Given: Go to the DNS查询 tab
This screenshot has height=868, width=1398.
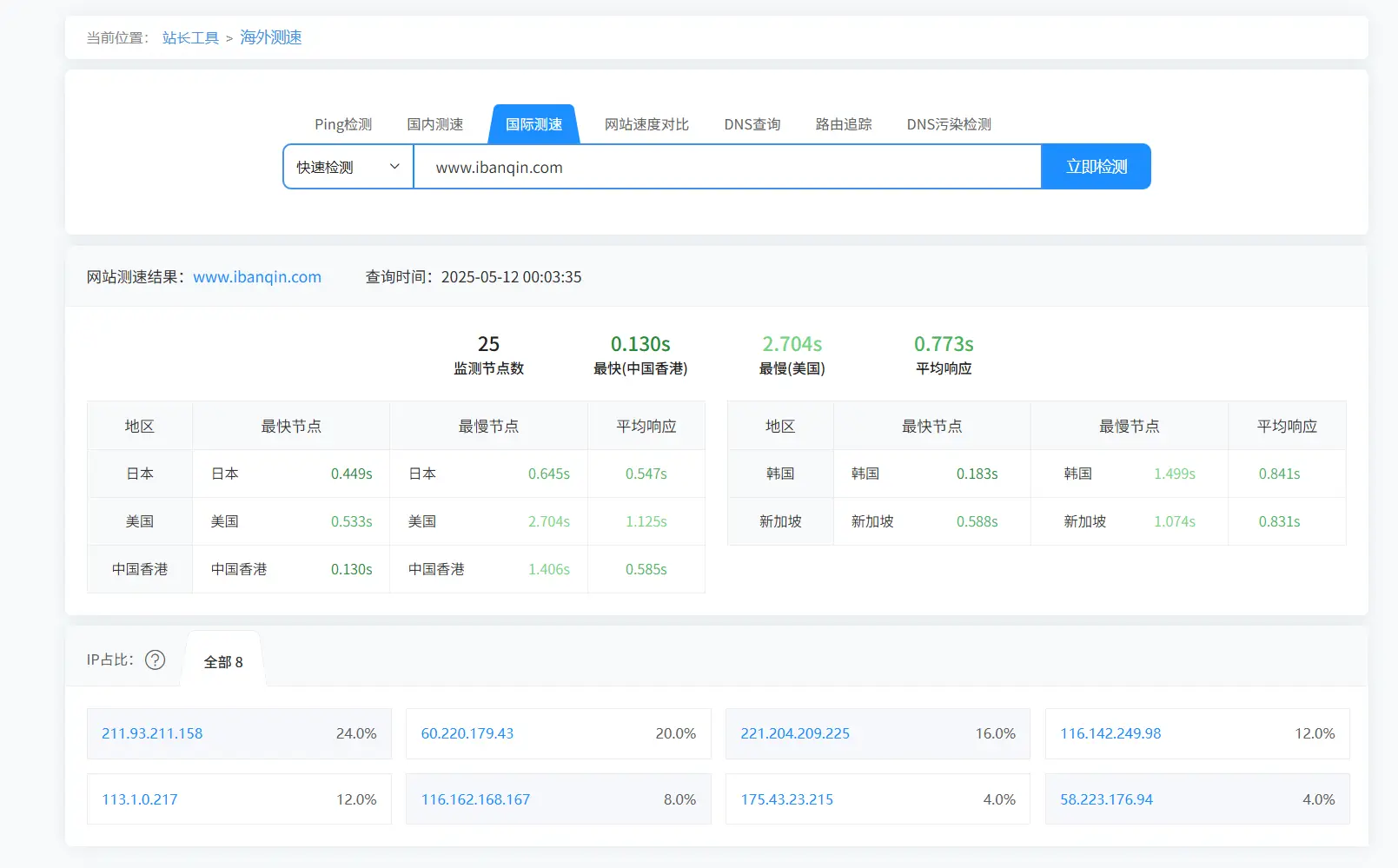Looking at the screenshot, I should (x=752, y=124).
